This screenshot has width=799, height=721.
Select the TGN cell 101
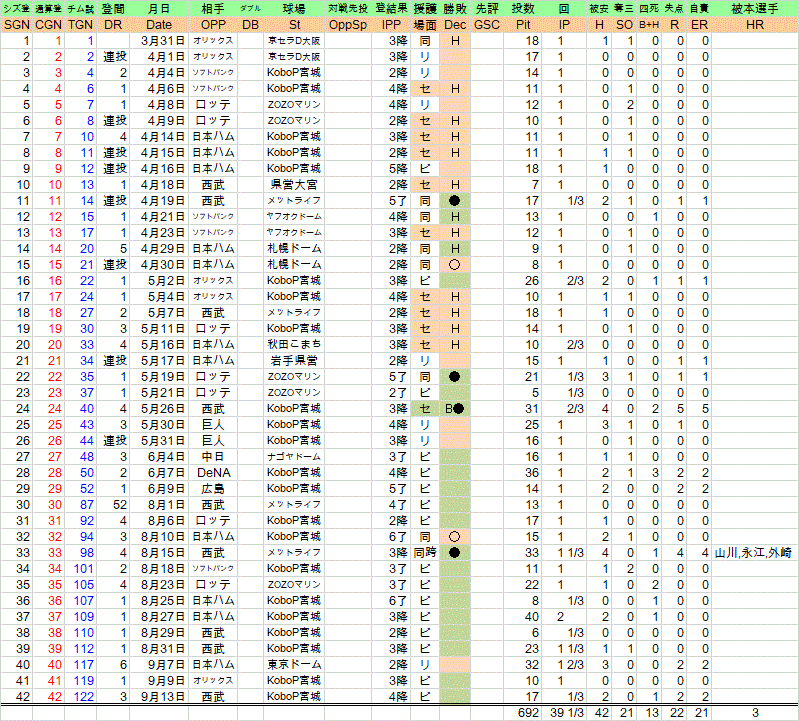click(81, 569)
